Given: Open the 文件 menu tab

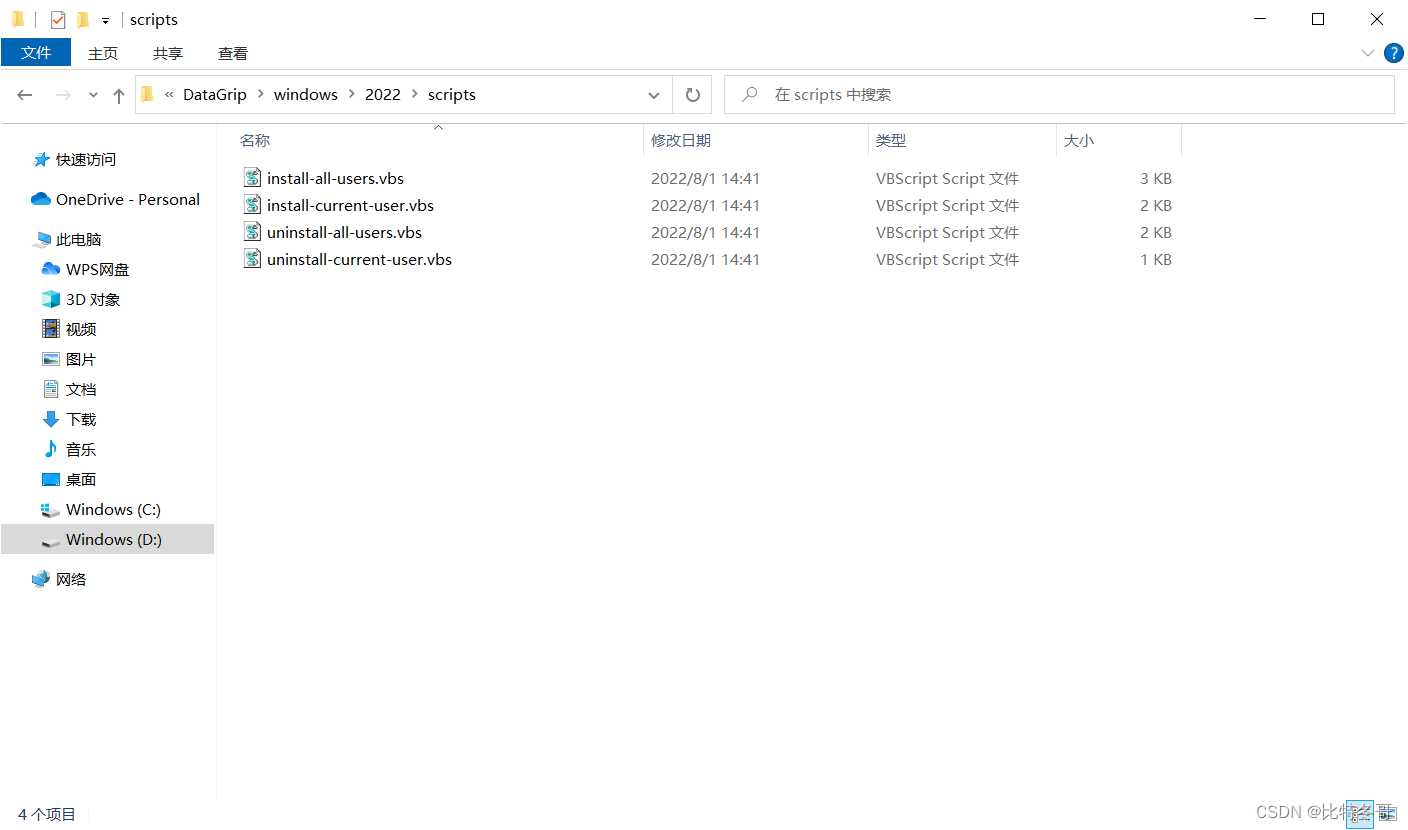Looking at the screenshot, I should (x=36, y=53).
